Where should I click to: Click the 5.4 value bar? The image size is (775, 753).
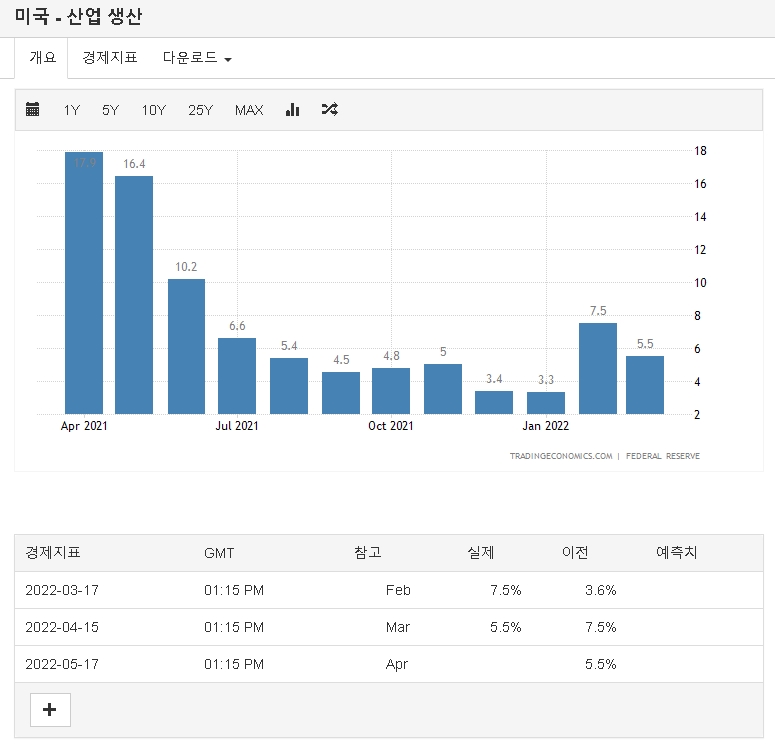(x=289, y=386)
